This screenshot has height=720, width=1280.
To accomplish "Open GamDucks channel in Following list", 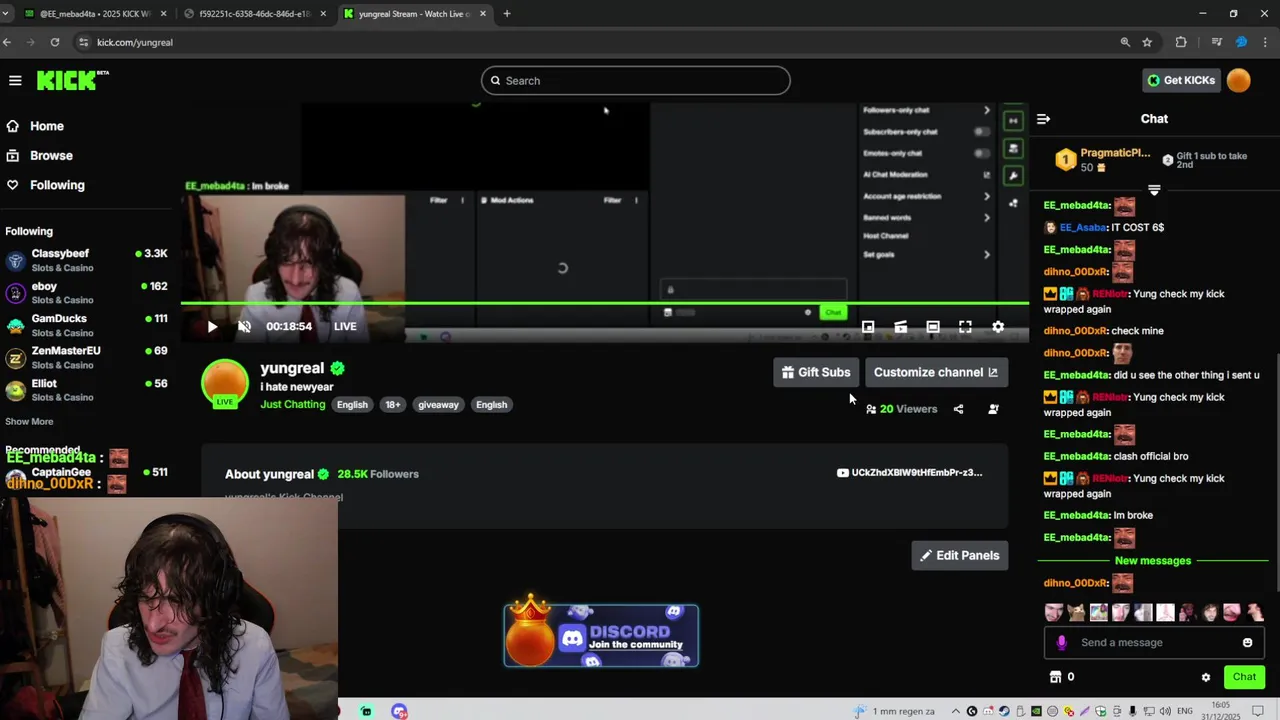I will click(86, 325).
